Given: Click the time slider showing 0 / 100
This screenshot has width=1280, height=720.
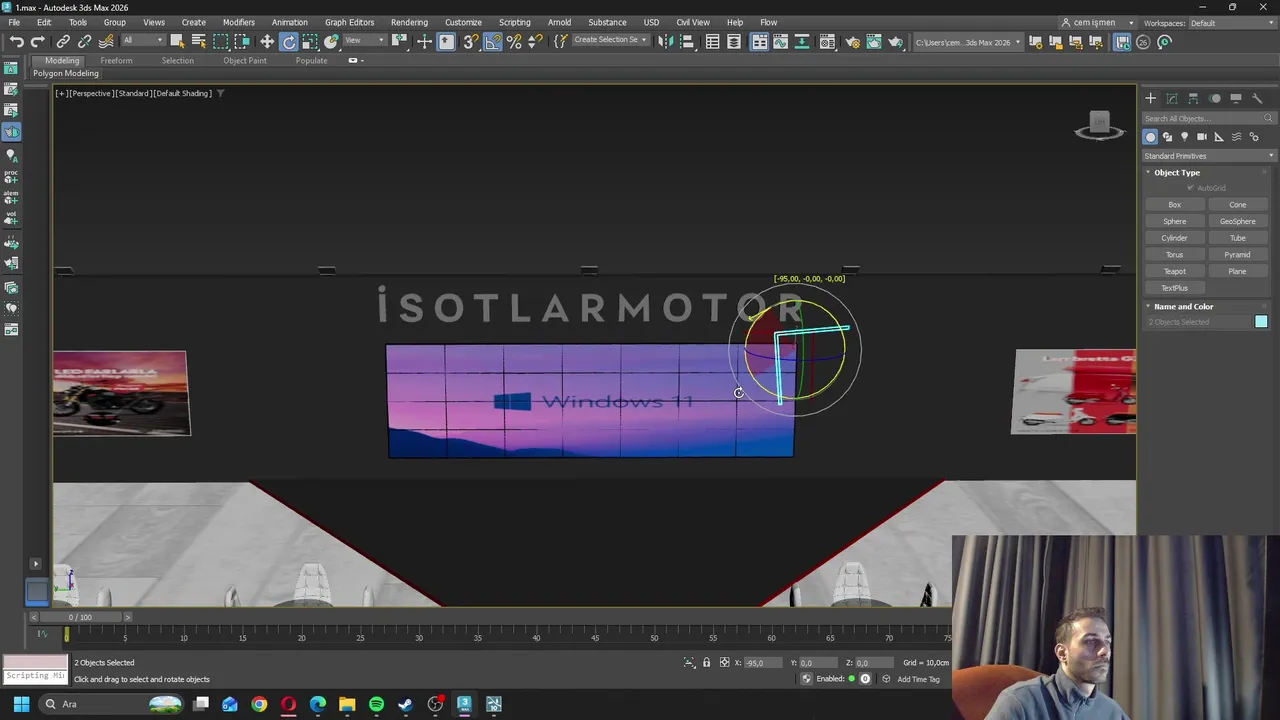Looking at the screenshot, I should tap(80, 617).
